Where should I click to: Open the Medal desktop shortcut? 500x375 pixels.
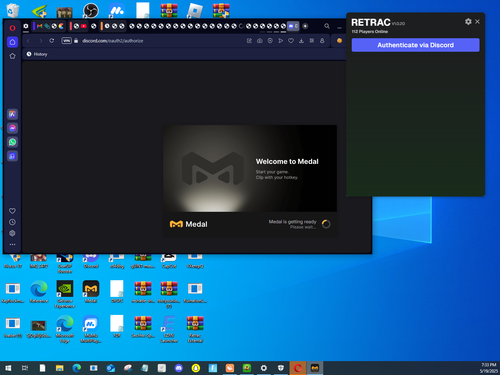(91, 292)
